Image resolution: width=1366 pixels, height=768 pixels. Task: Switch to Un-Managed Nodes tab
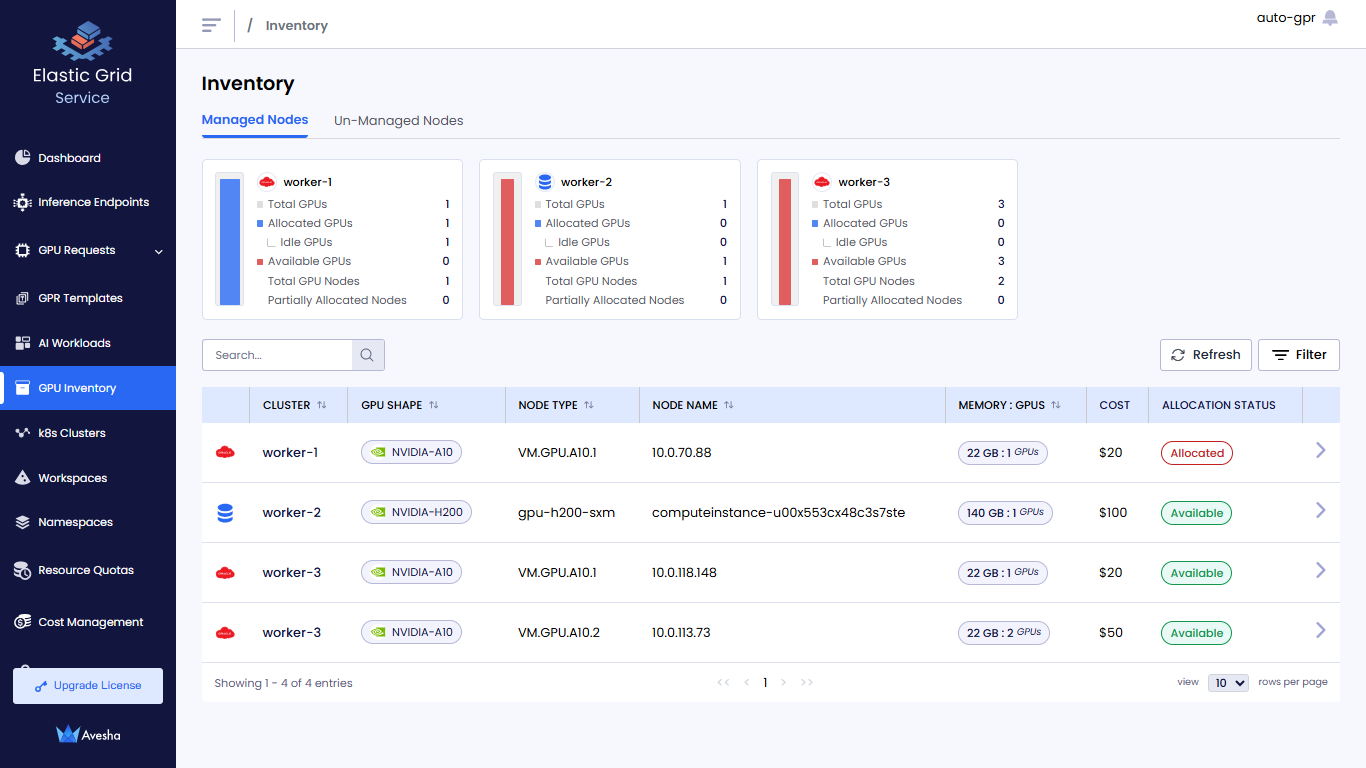[398, 121]
